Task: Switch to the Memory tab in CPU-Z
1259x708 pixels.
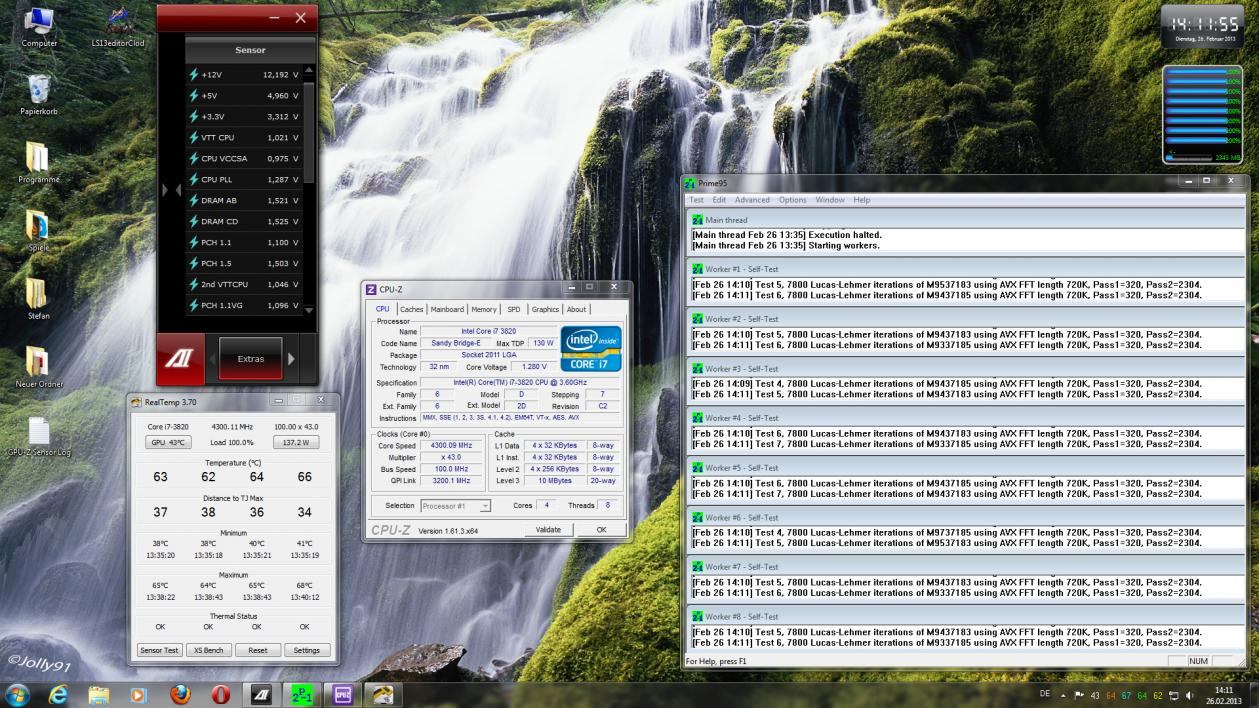Action: click(x=484, y=310)
